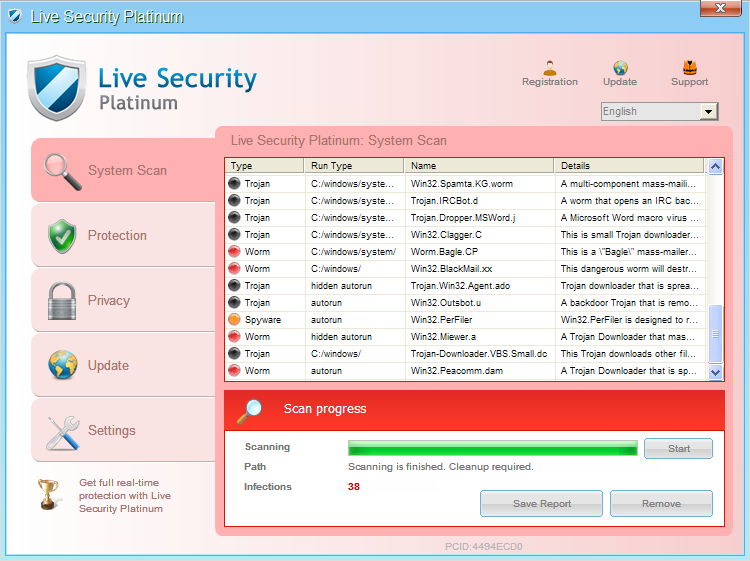This screenshot has width=750, height=561.
Task: Click the header Update link
Action: tap(620, 82)
